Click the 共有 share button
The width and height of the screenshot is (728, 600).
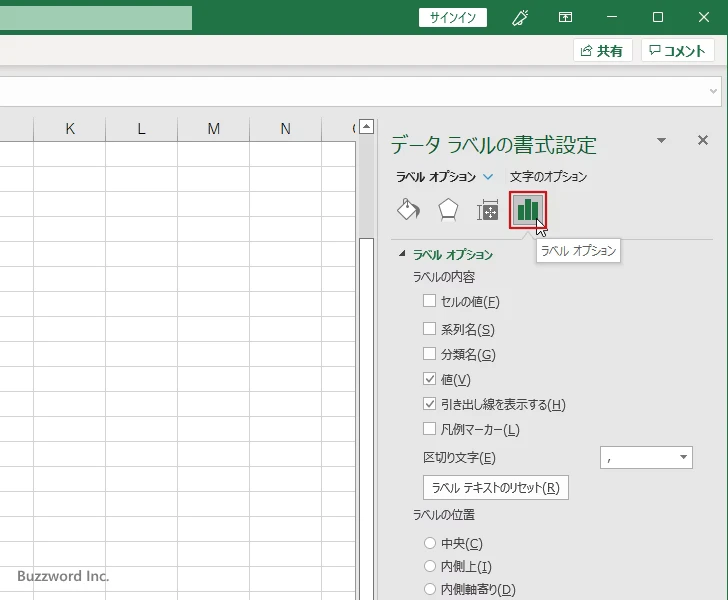click(x=603, y=50)
